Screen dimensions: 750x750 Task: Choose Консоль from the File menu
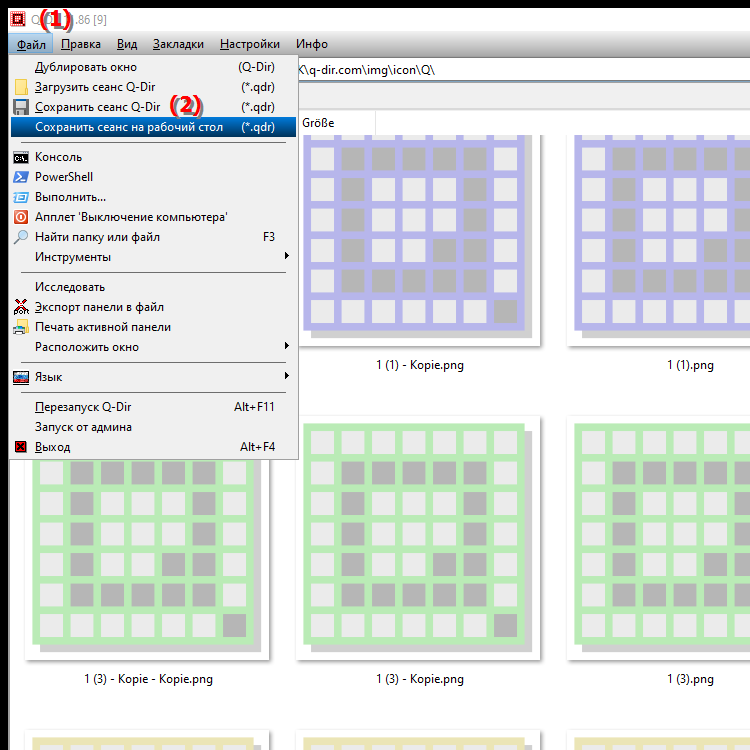click(x=153, y=157)
